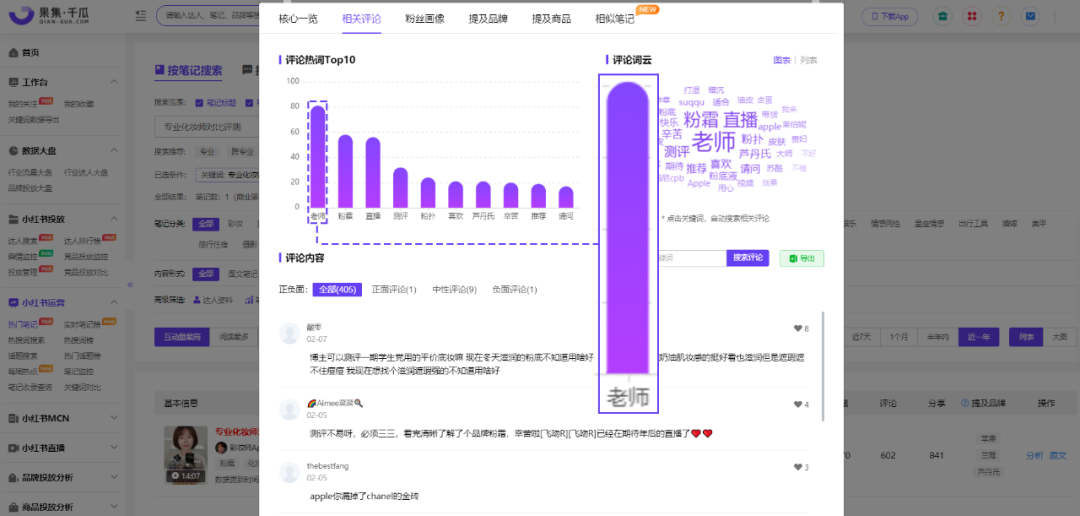Open 热门笔记 in the sidebar
The height and width of the screenshot is (516, 1080).
[23, 322]
